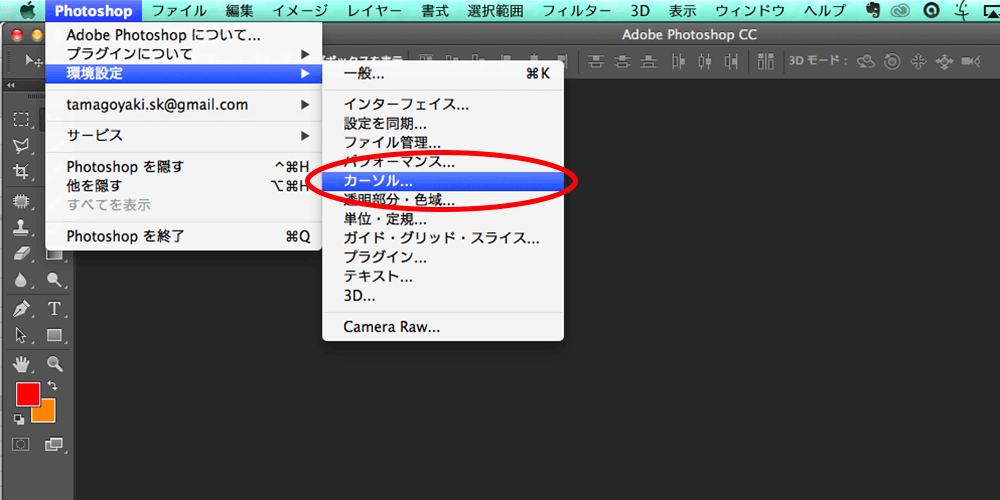The height and width of the screenshot is (500, 1000).
Task: Open 3D... preferences
Action: [x=443, y=296]
